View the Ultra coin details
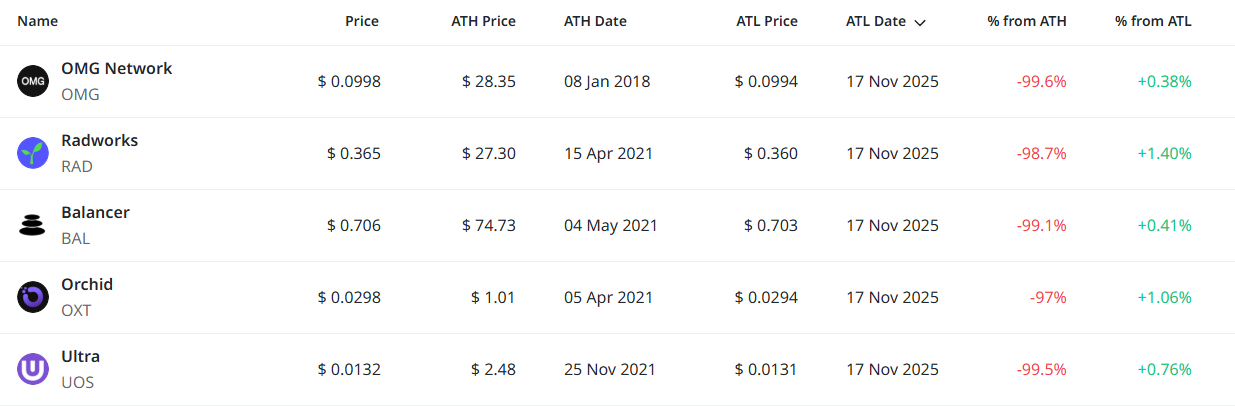The image size is (1235, 406). click(x=80, y=357)
